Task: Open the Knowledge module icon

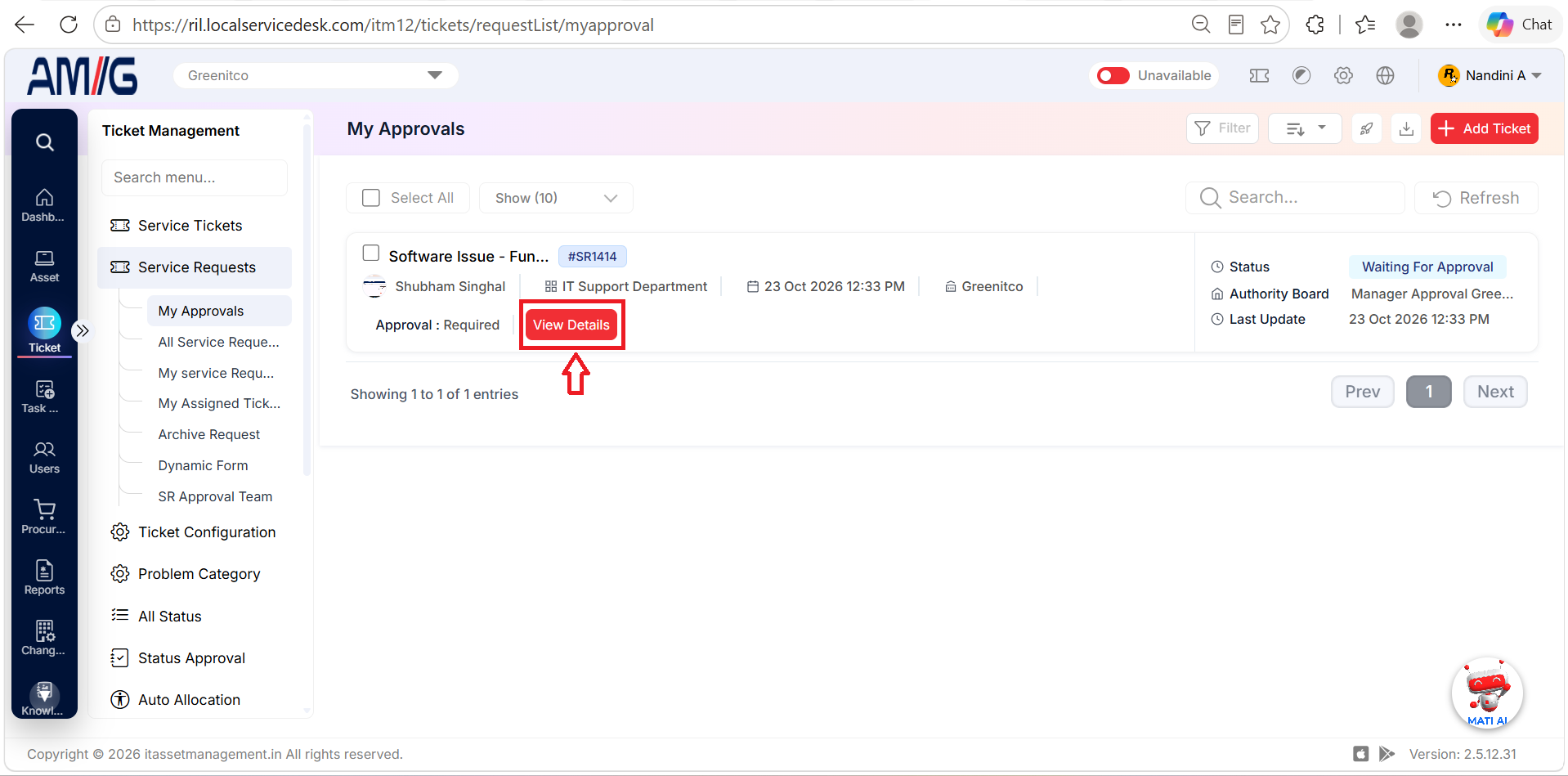Action: (44, 699)
